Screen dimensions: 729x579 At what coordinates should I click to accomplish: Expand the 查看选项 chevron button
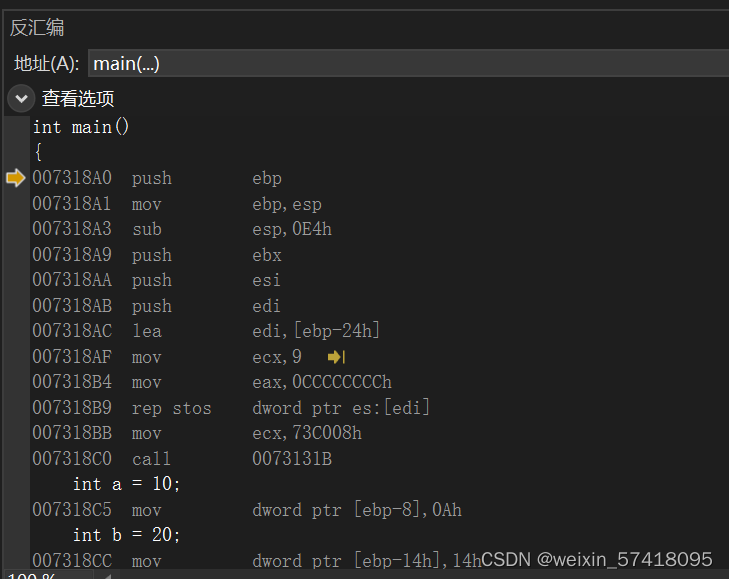(21, 98)
